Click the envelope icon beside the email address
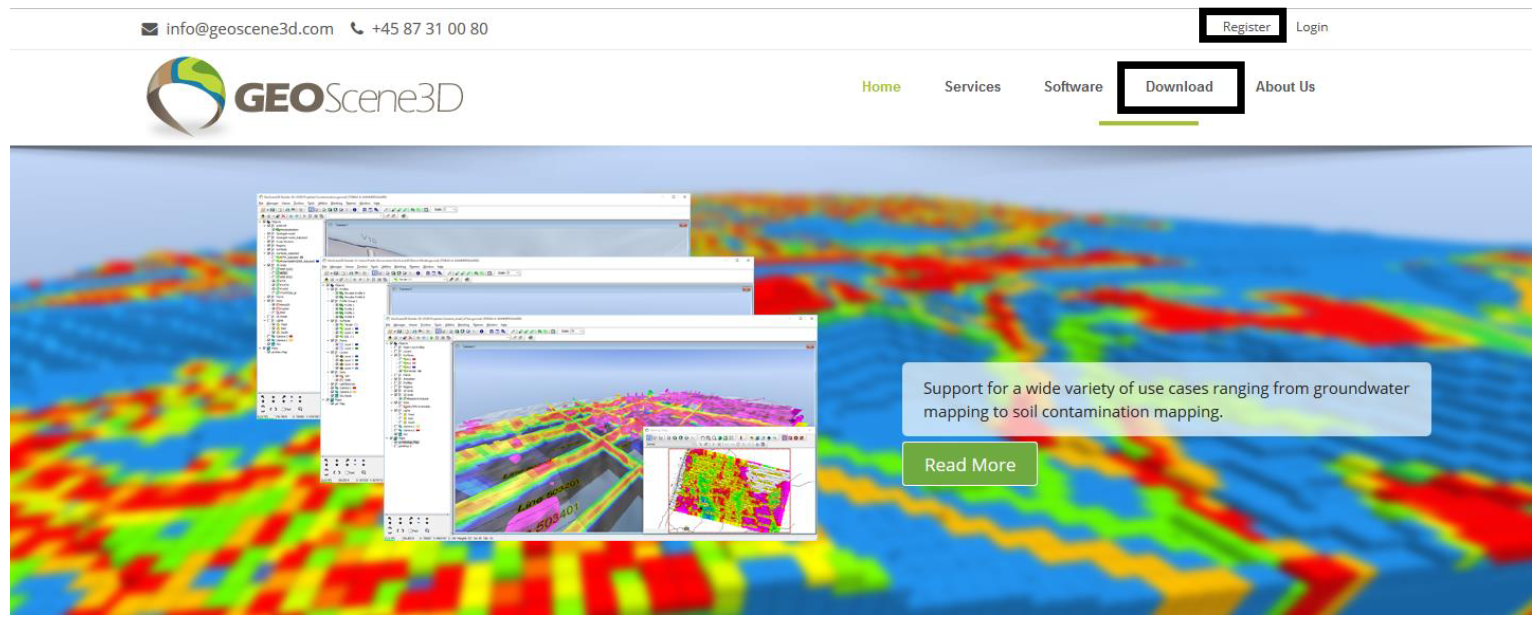The image size is (1535, 617). coord(148,29)
